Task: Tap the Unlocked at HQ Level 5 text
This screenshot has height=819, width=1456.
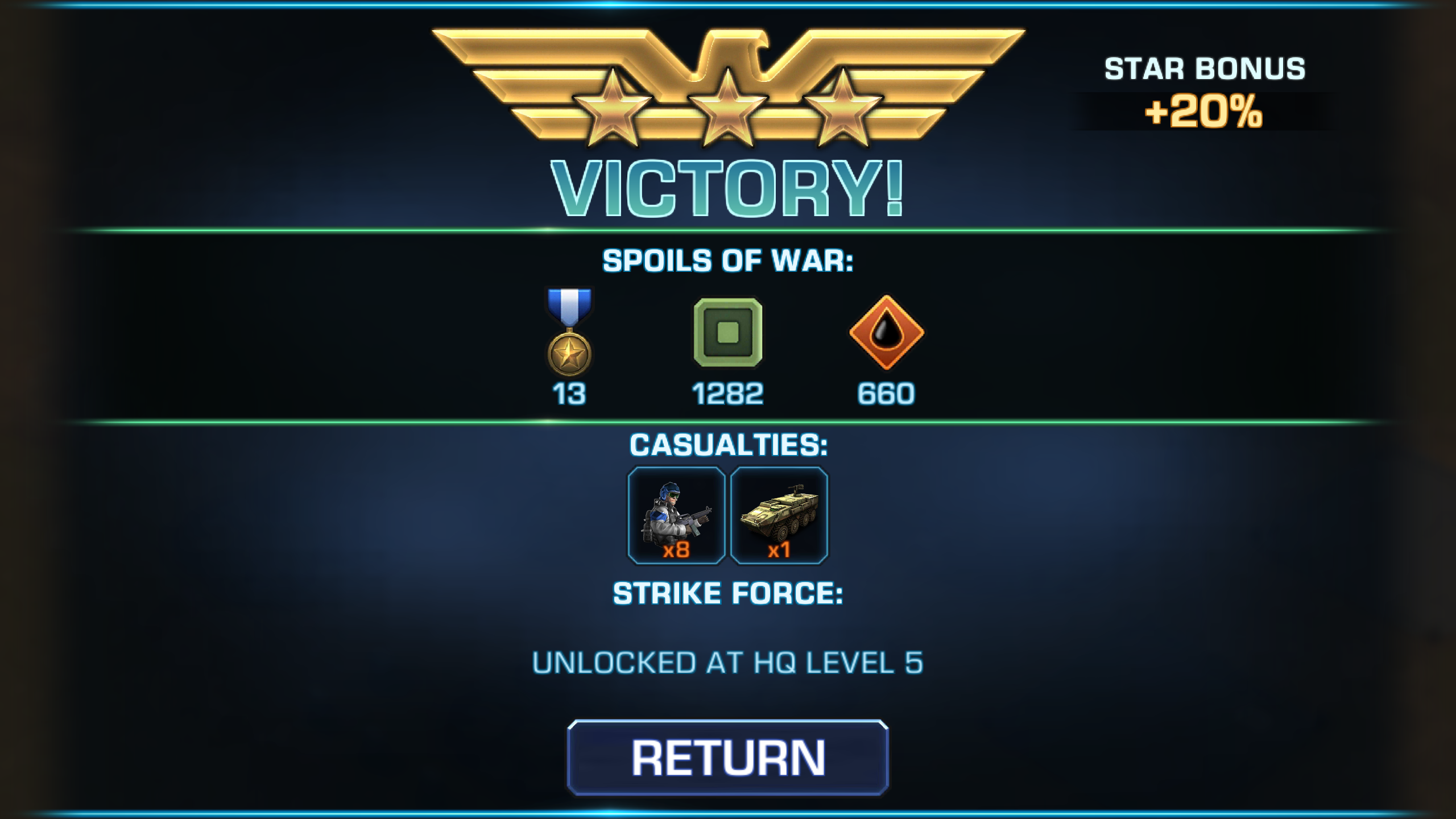Action: click(x=727, y=663)
